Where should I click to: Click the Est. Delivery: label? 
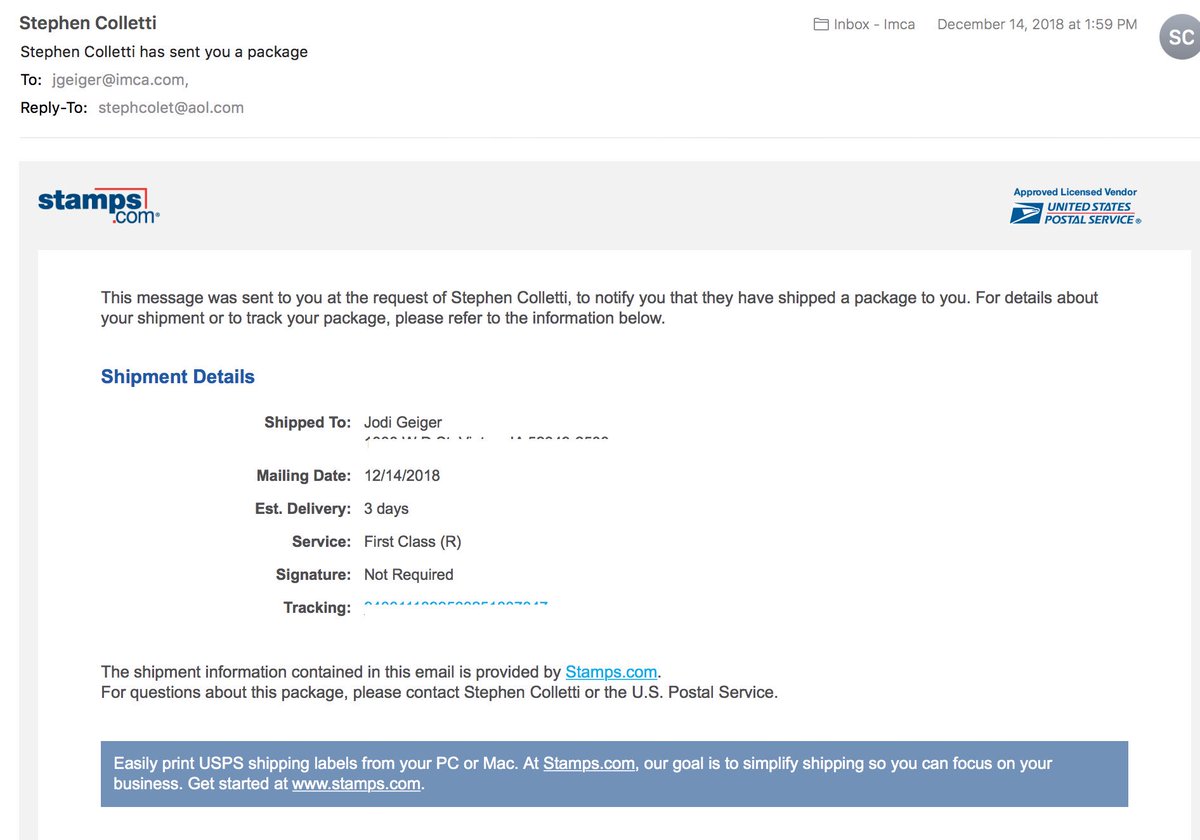(303, 508)
